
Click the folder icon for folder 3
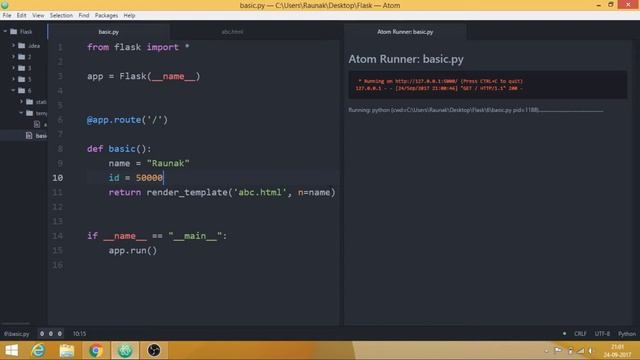[x=22, y=68]
